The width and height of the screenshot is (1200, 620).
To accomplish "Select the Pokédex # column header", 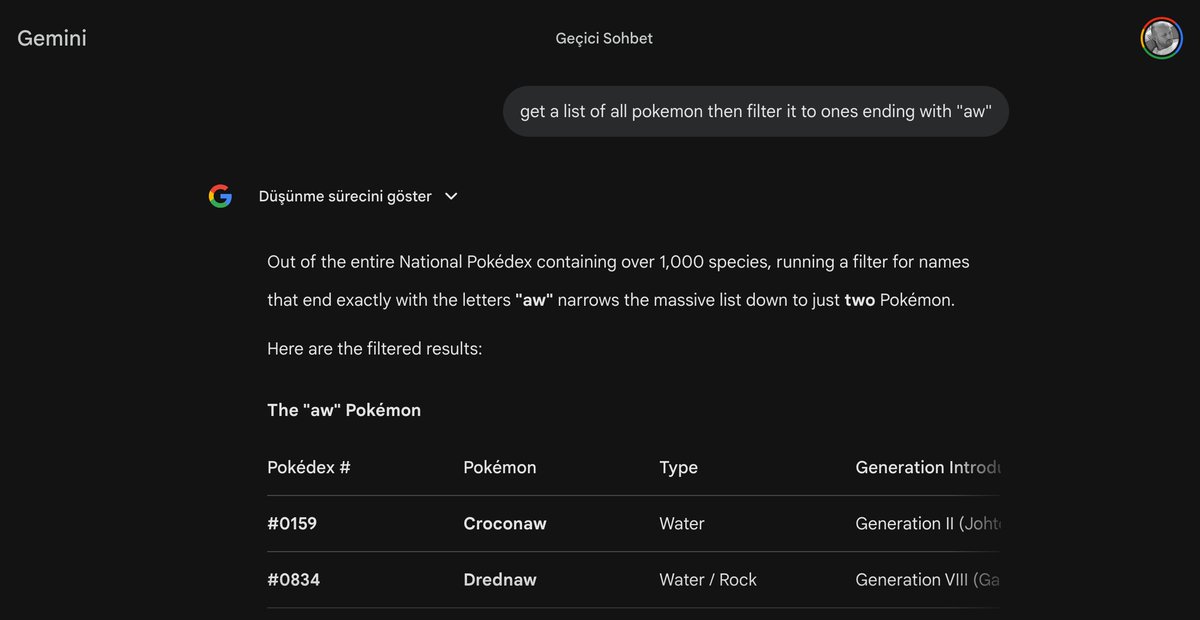I will click(x=309, y=467).
